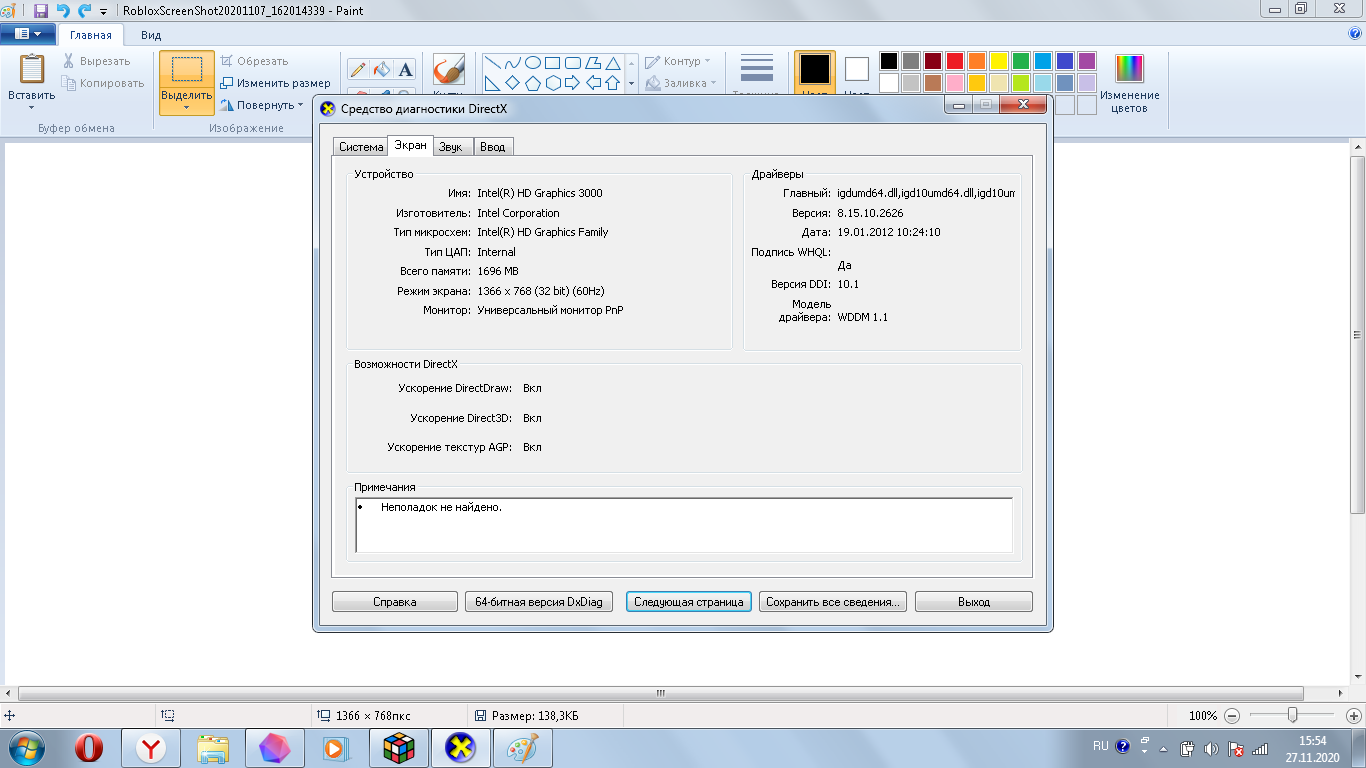Screen dimensions: 1366x768
Task: Show hidden tray icons arrow
Action: (1162, 748)
